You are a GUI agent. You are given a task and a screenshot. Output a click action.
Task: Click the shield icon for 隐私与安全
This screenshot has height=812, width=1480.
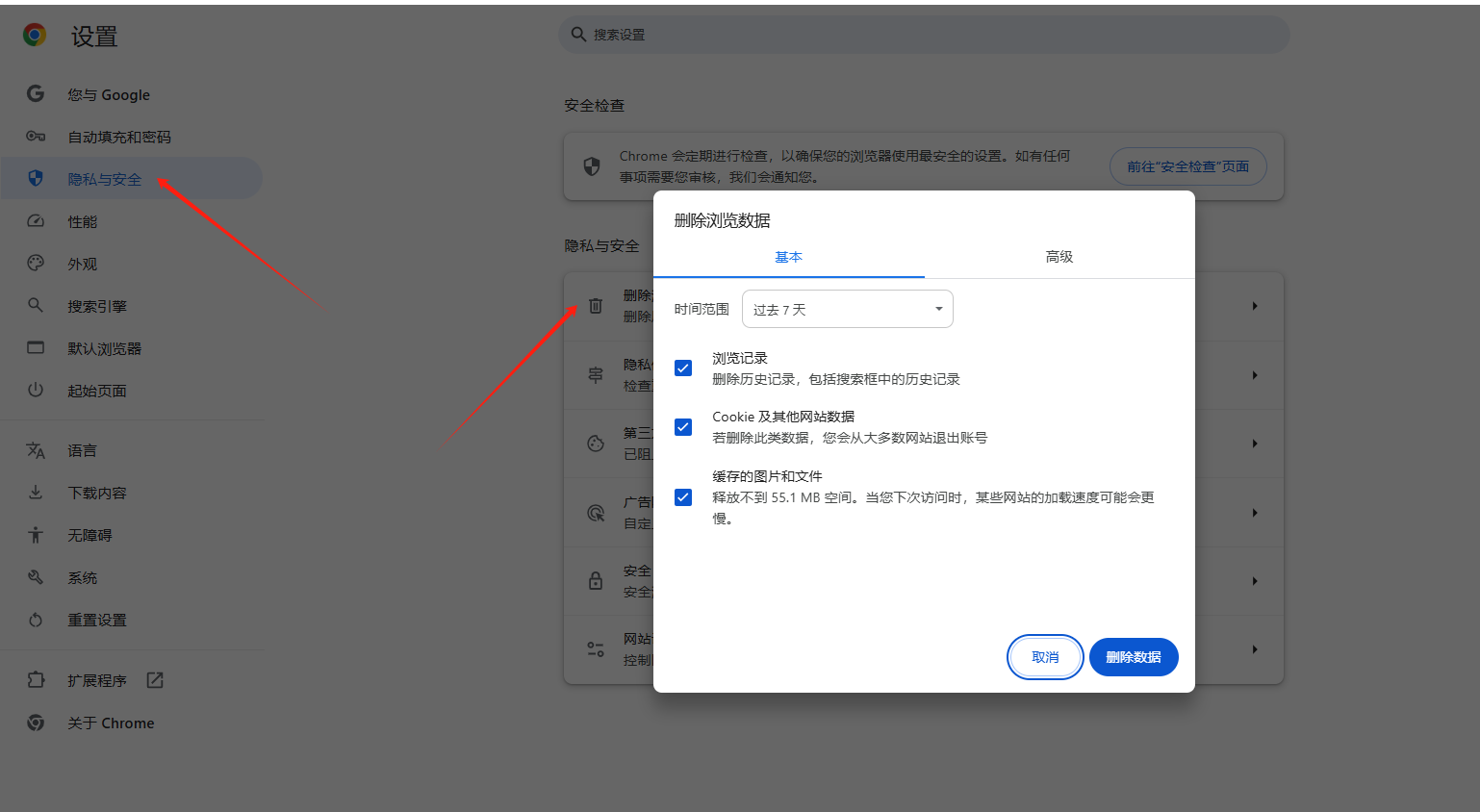[36, 178]
